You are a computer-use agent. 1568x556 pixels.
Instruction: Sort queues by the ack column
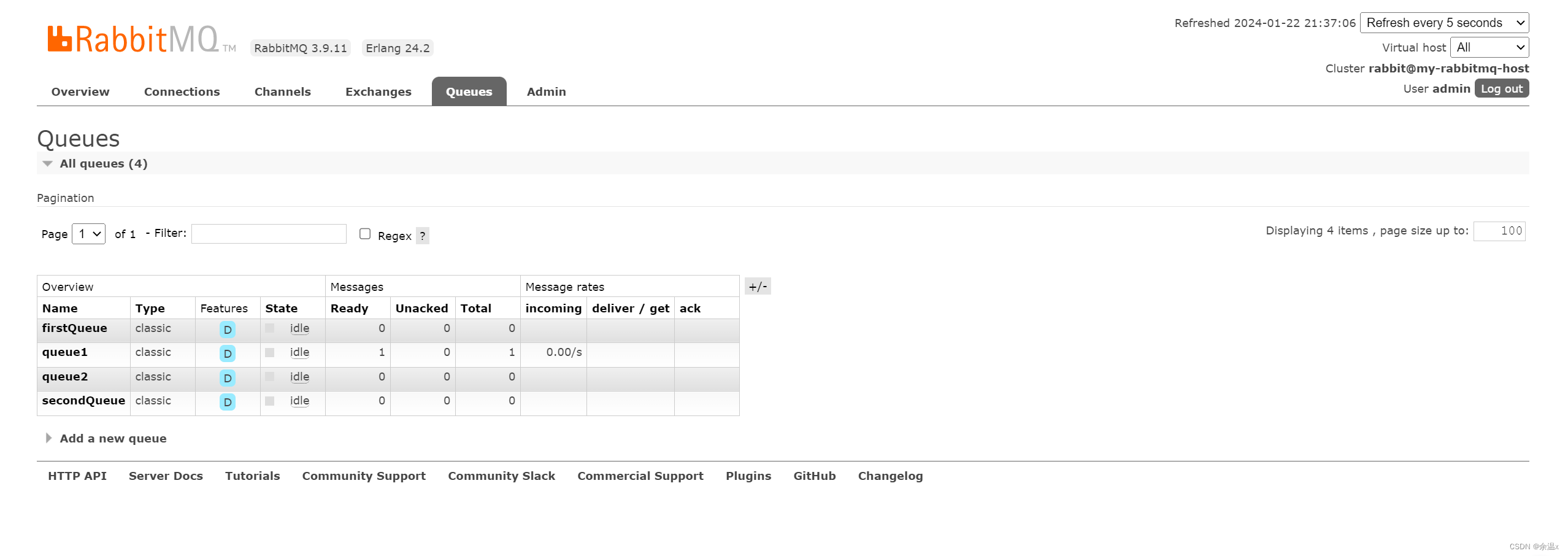click(690, 308)
